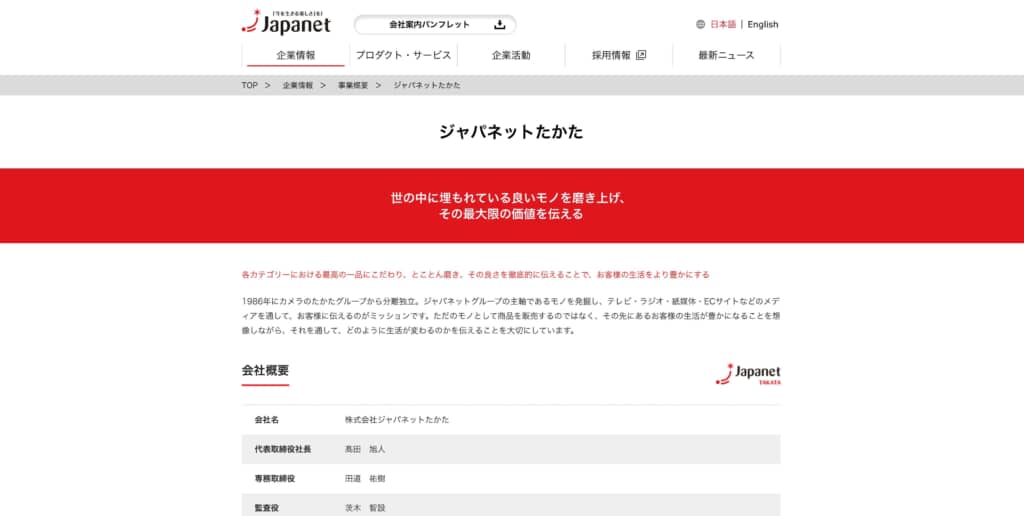Click the 専務取締役 row label
Viewport: 1024px width, 516px height.
click(x=275, y=479)
